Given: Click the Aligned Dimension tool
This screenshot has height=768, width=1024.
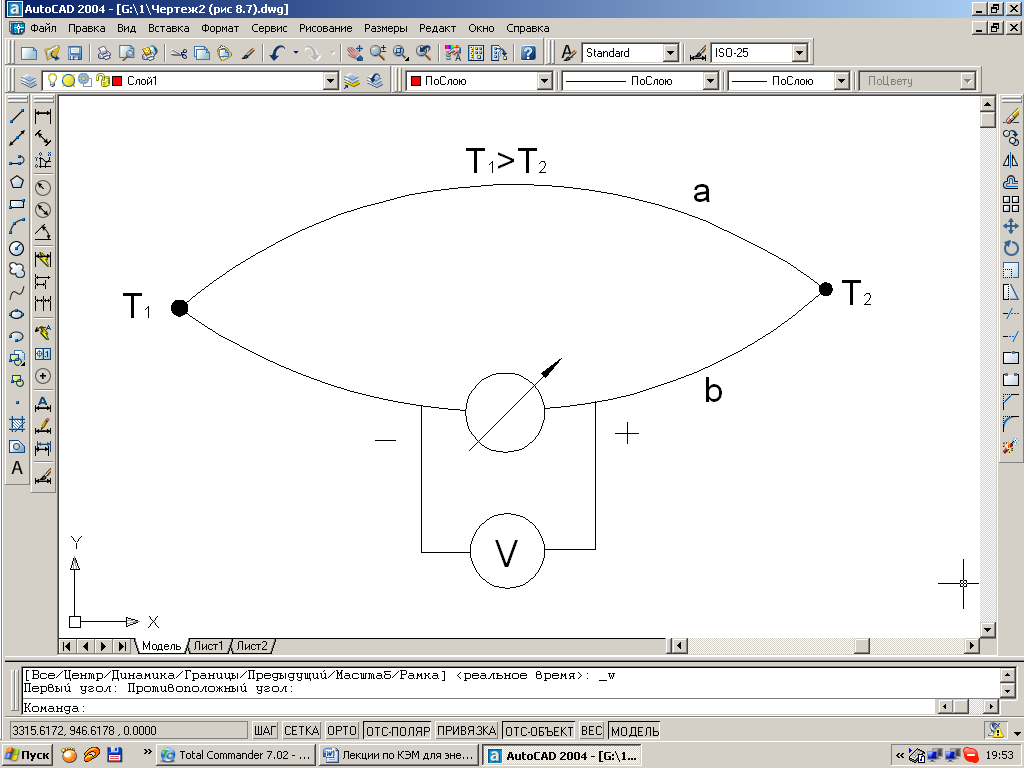Looking at the screenshot, I should tap(43, 138).
